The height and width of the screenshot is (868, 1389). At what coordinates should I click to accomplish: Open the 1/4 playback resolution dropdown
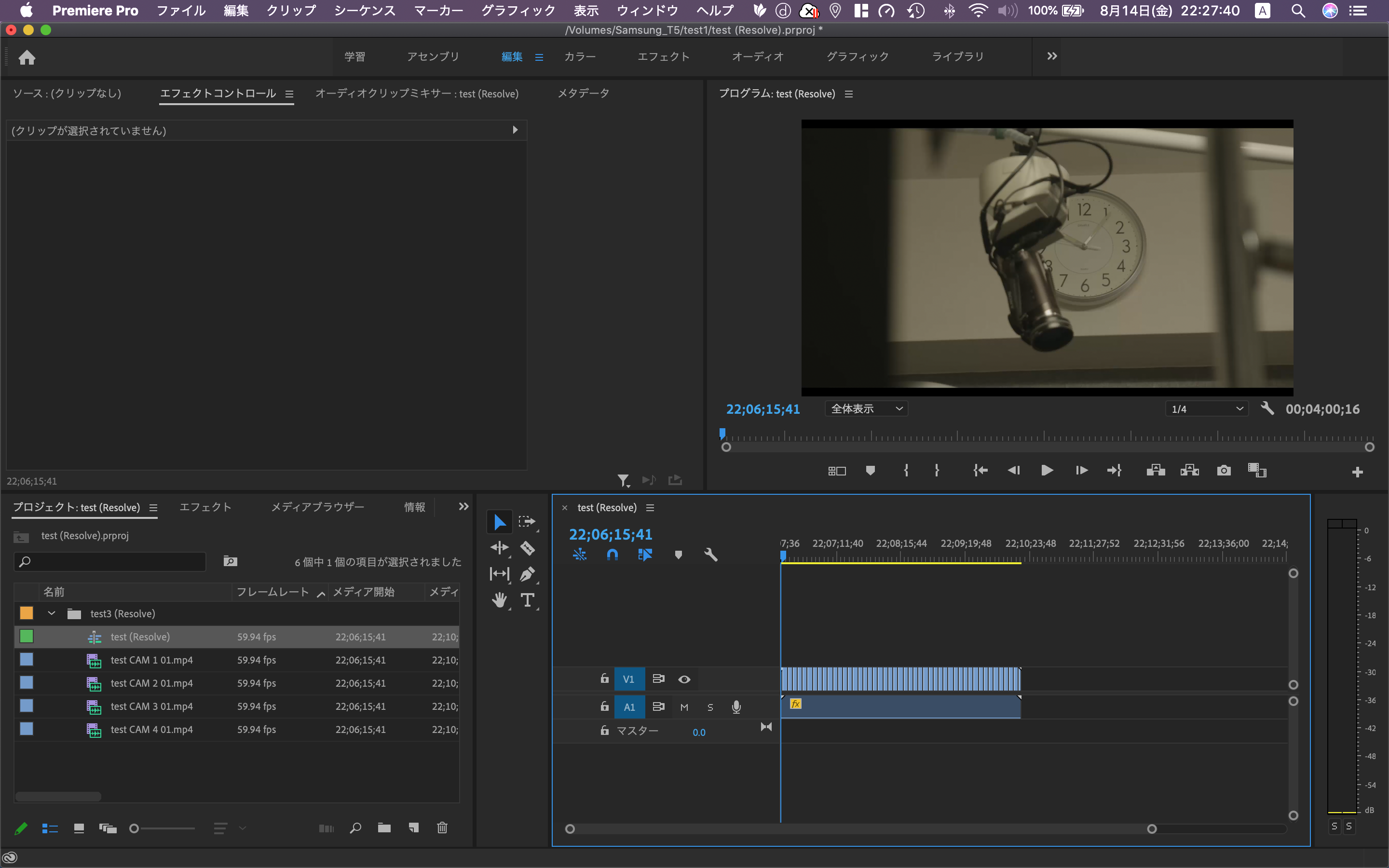(x=1207, y=409)
